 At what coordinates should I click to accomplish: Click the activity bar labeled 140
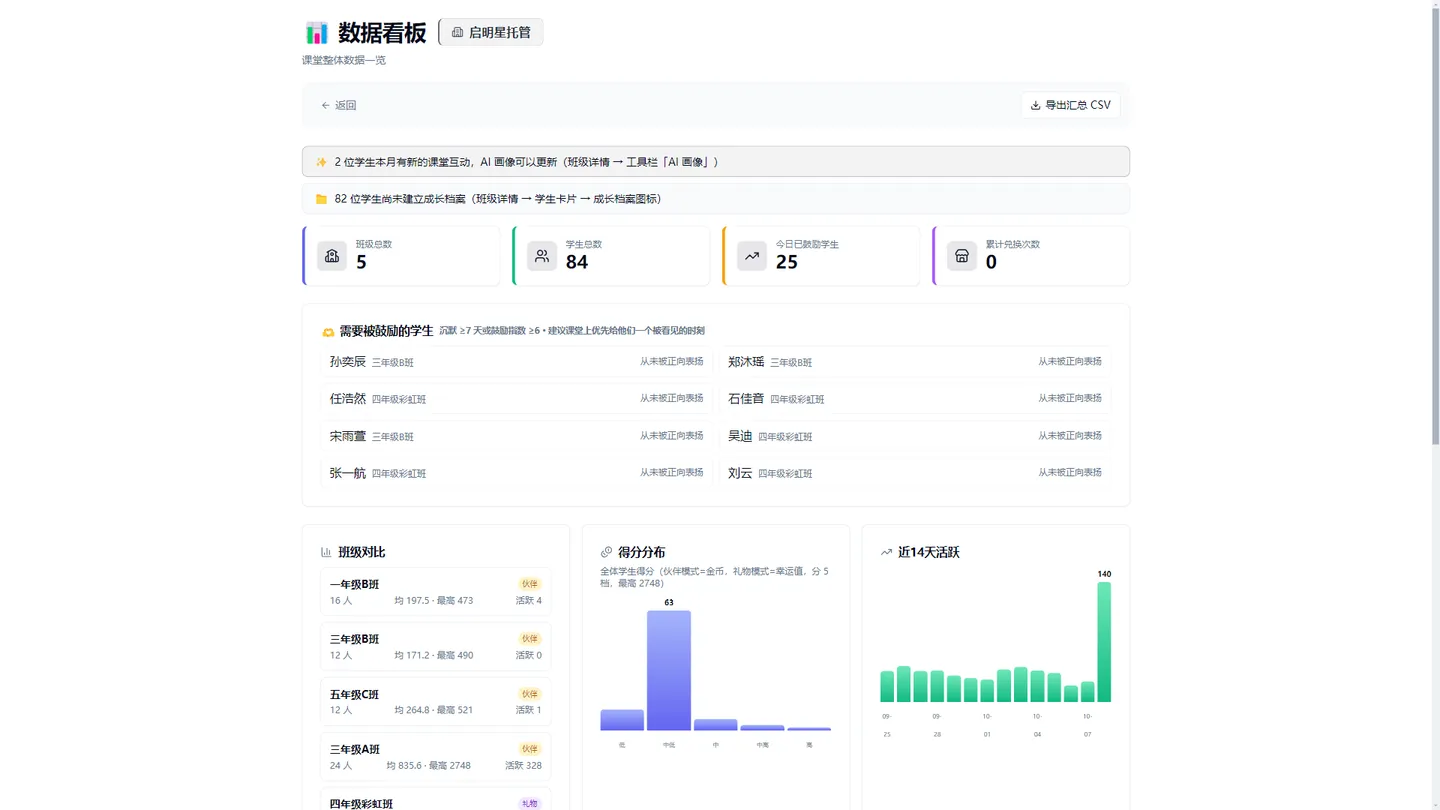click(1104, 642)
